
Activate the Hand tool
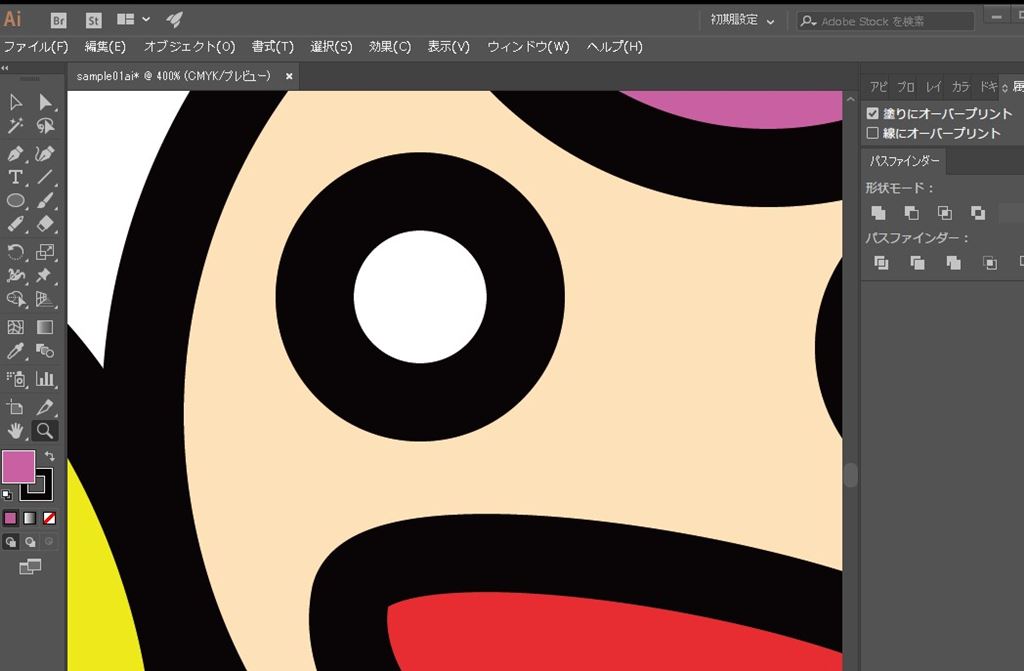click(x=15, y=431)
